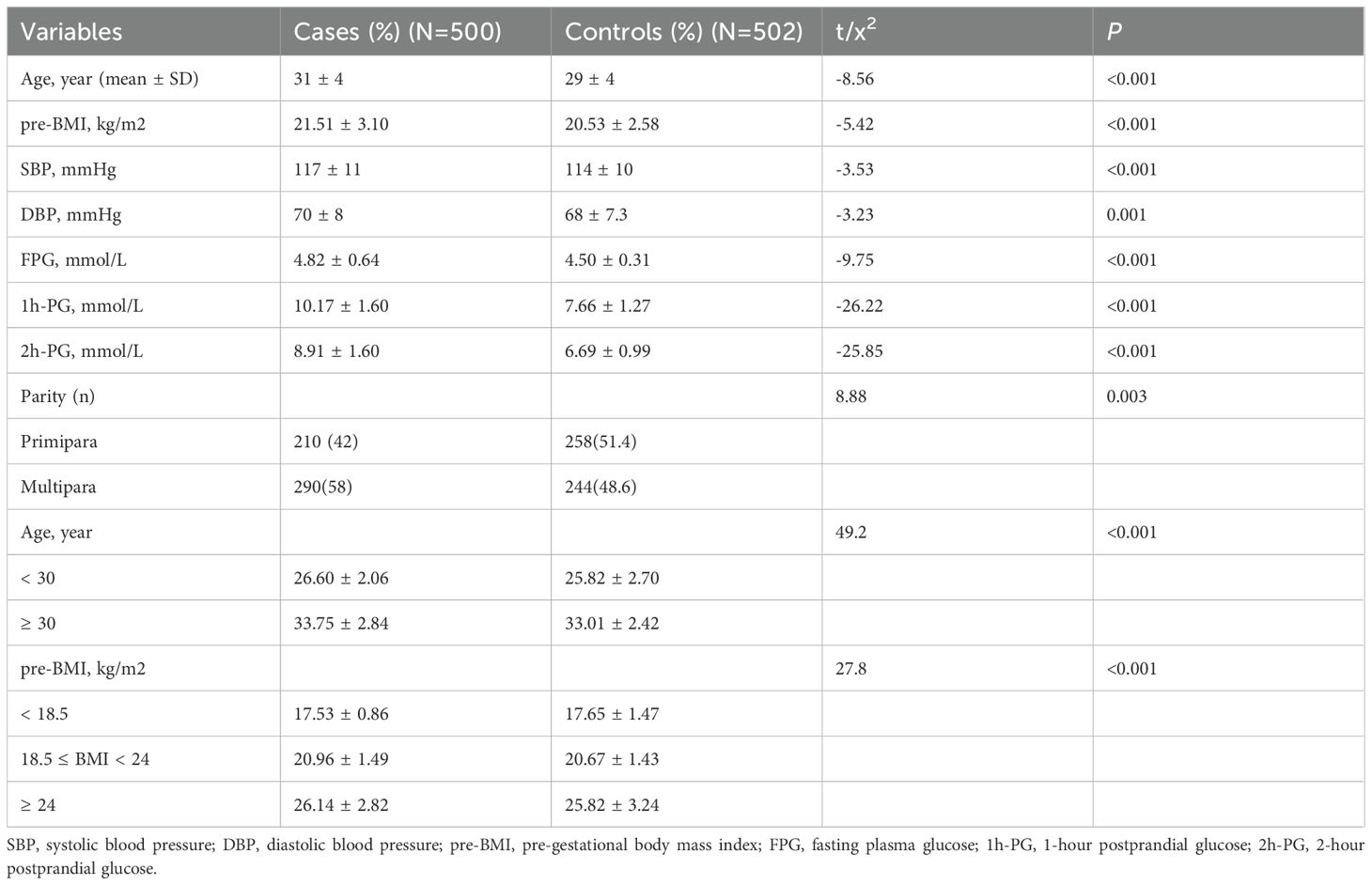This screenshot has height=885, width=1372.
Task: Click the Variables column header
Action: pyautogui.click(x=71, y=32)
